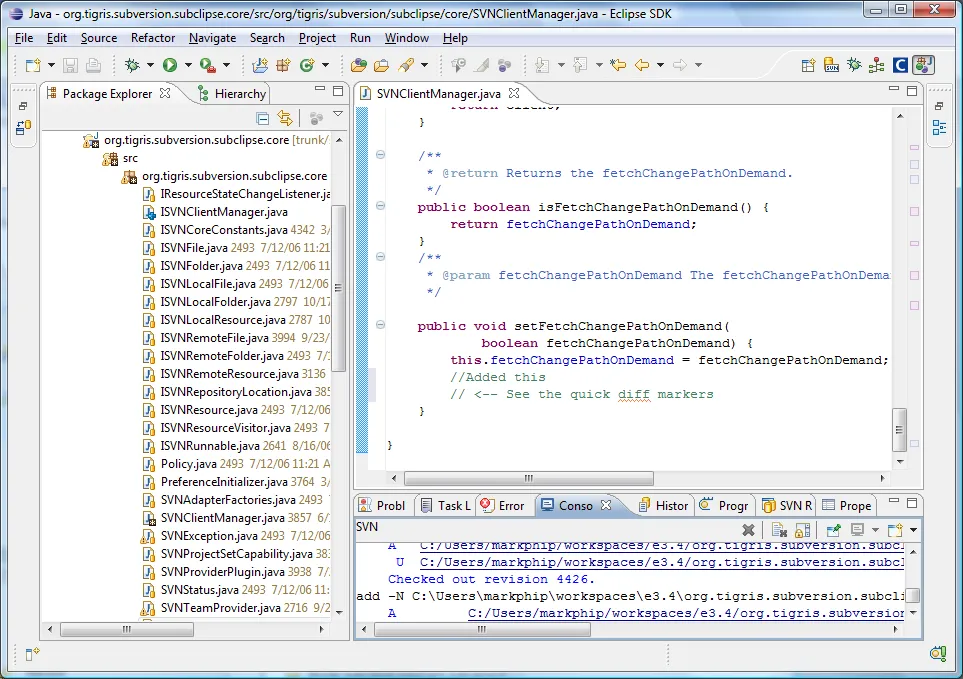Click the Run button in the toolbar
The height and width of the screenshot is (679, 963).
(170, 65)
